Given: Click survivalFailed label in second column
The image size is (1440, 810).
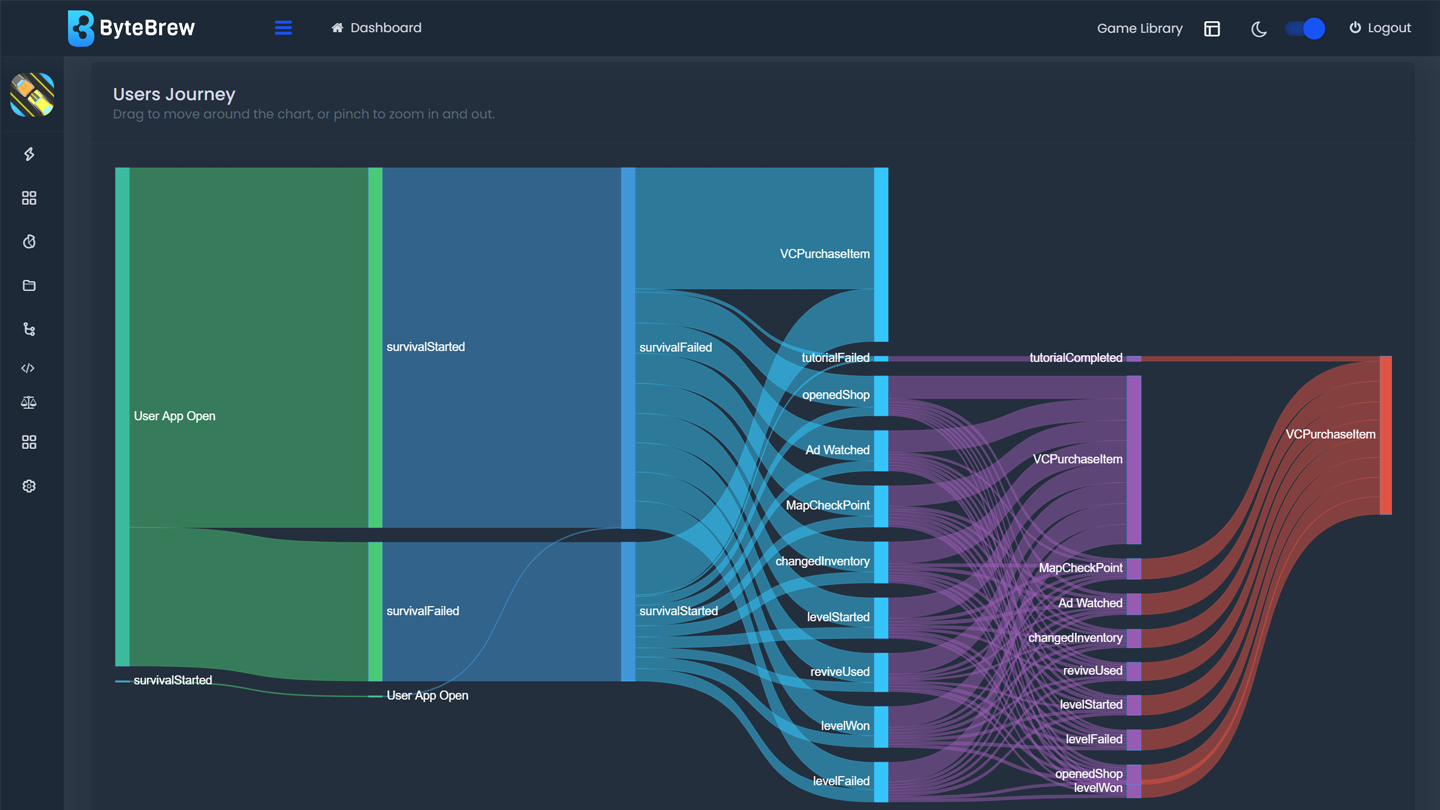Looking at the screenshot, I should (423, 611).
